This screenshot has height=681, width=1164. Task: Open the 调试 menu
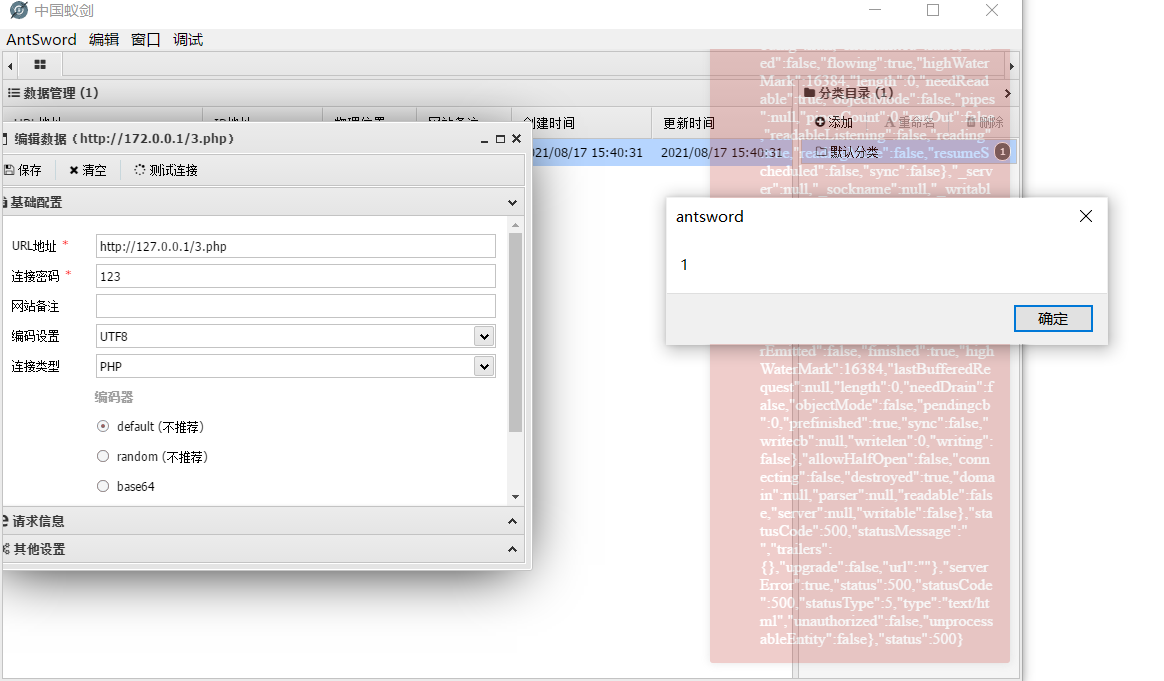tap(188, 40)
